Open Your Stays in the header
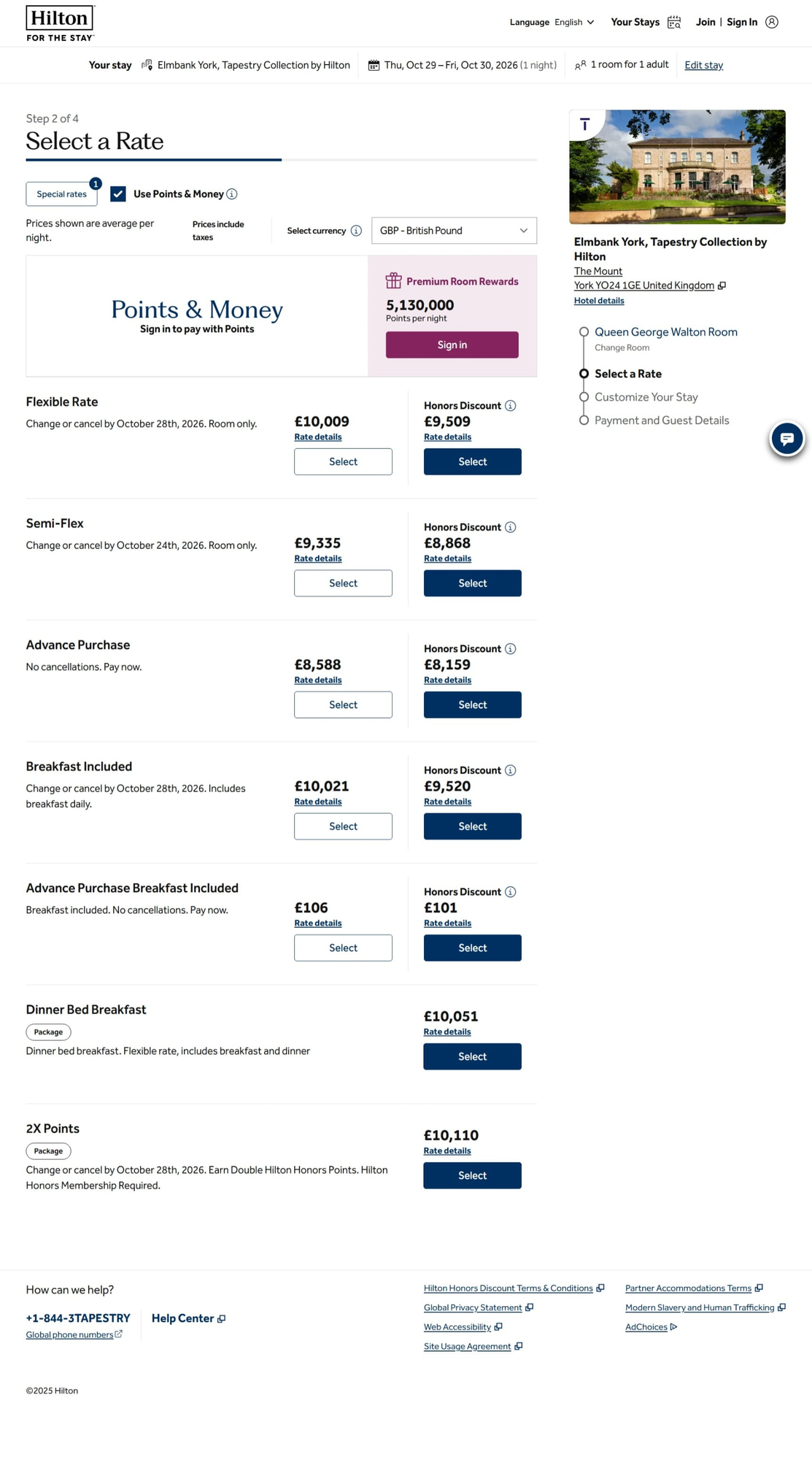The width and height of the screenshot is (812, 1460). click(x=635, y=23)
